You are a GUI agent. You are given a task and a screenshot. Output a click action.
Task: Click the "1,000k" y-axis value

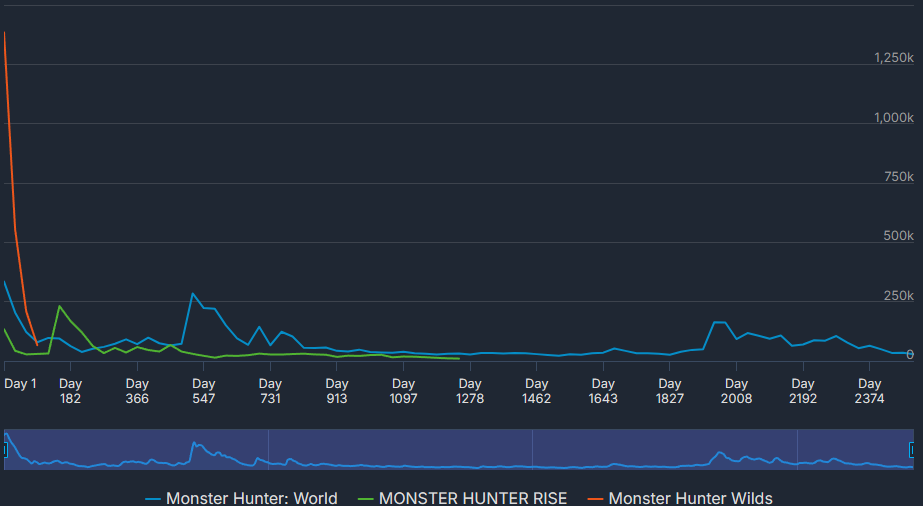click(894, 118)
